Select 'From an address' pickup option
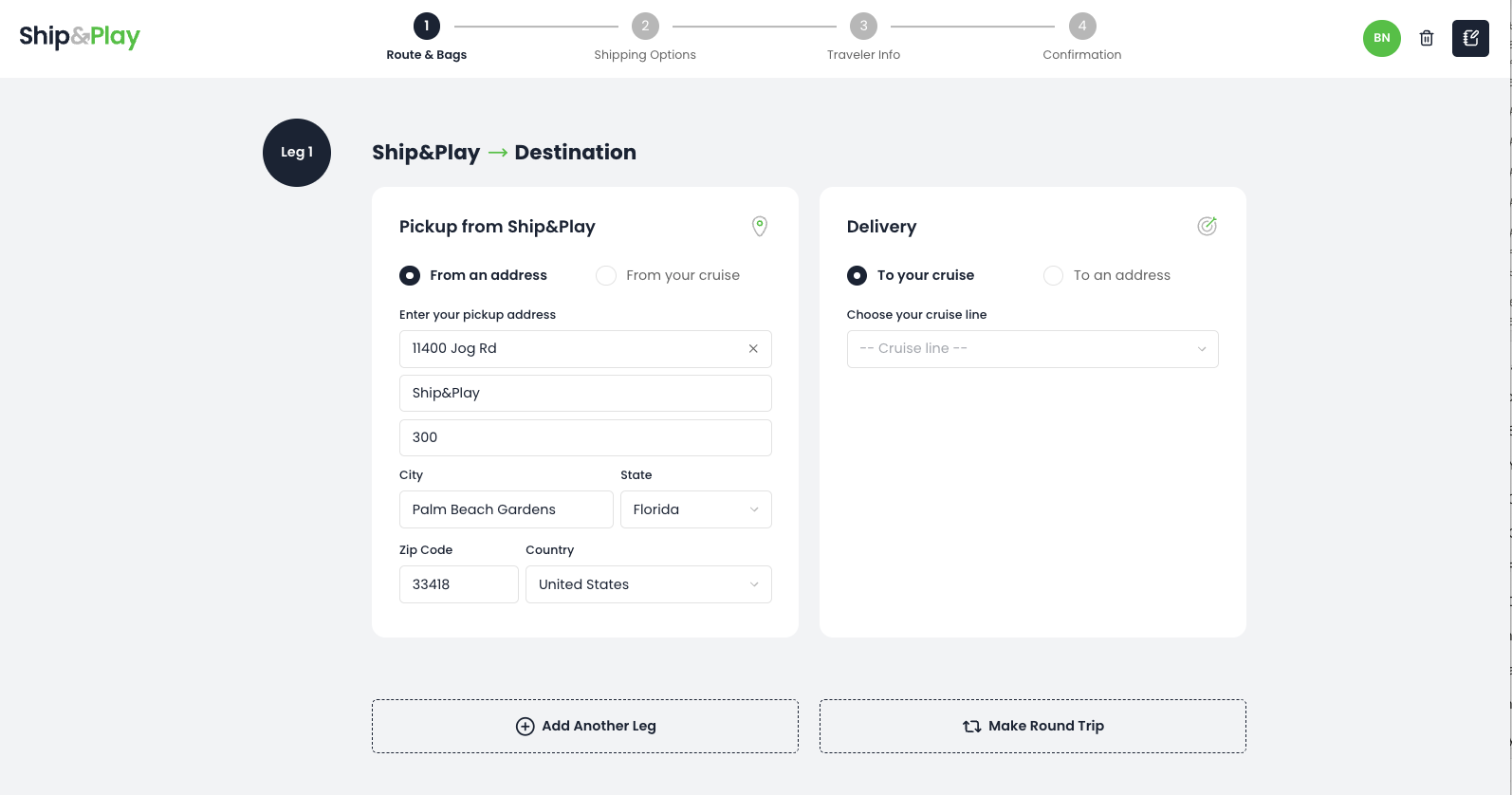This screenshot has height=795, width=1512. pyautogui.click(x=473, y=275)
